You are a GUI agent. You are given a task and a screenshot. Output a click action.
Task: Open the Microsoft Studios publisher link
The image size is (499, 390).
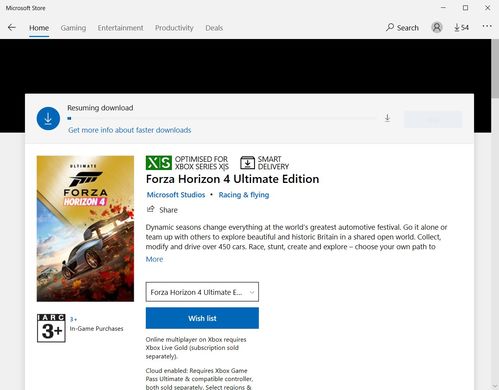pyautogui.click(x=176, y=195)
